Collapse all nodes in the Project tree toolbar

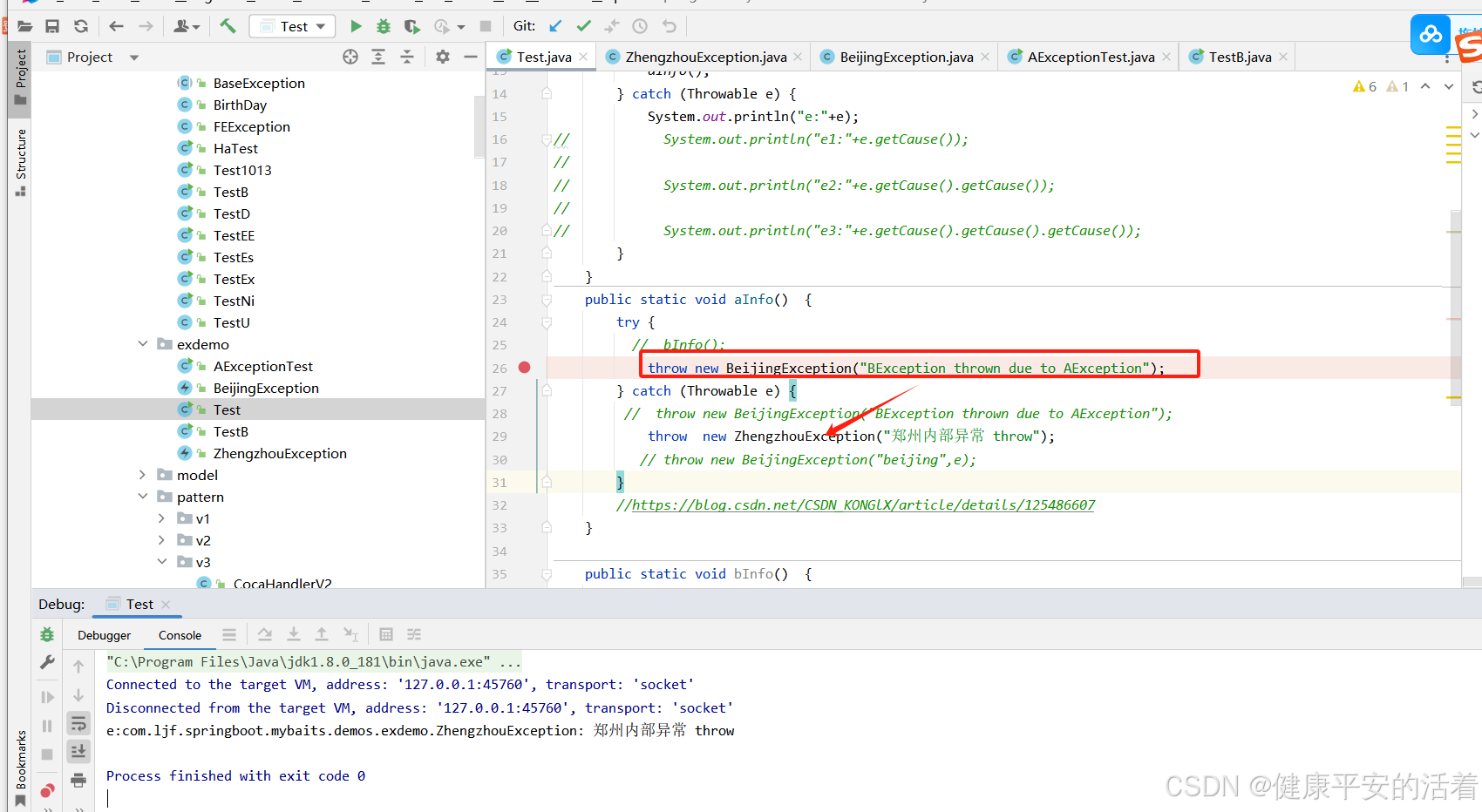[407, 57]
